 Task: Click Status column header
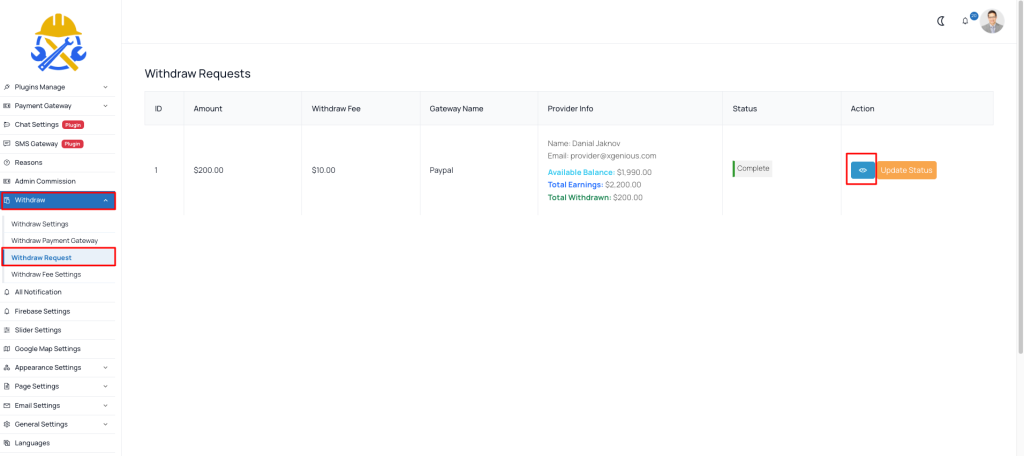(744, 108)
